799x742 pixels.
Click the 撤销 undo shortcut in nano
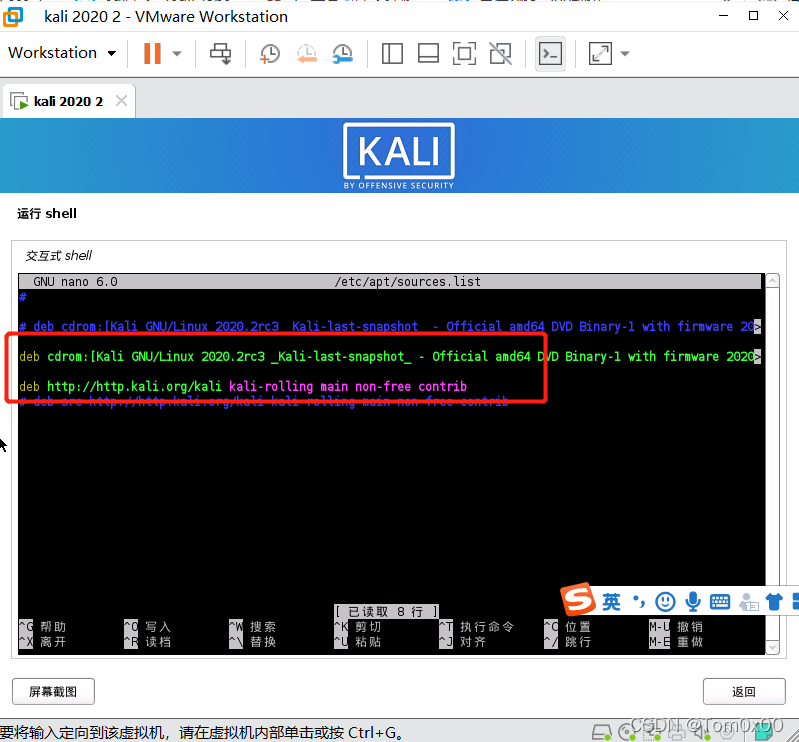tap(676, 627)
